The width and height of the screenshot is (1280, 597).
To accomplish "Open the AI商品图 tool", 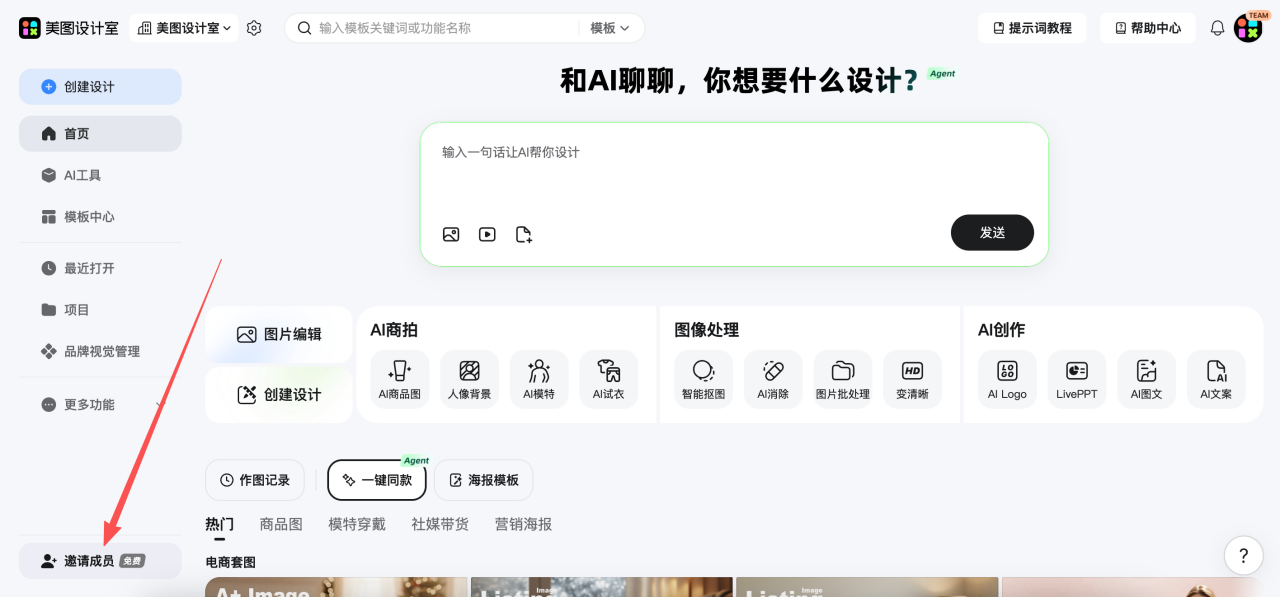I will click(x=399, y=379).
